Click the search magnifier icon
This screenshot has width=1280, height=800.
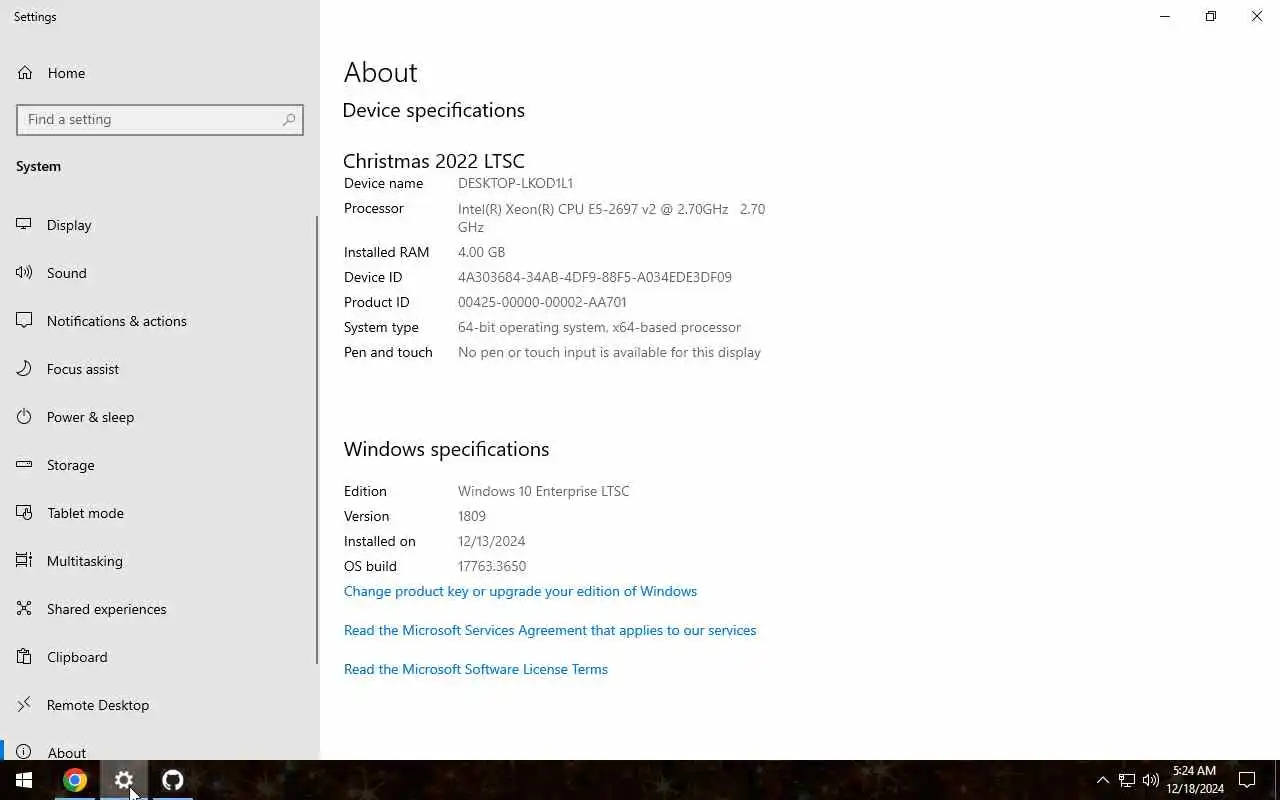(289, 119)
